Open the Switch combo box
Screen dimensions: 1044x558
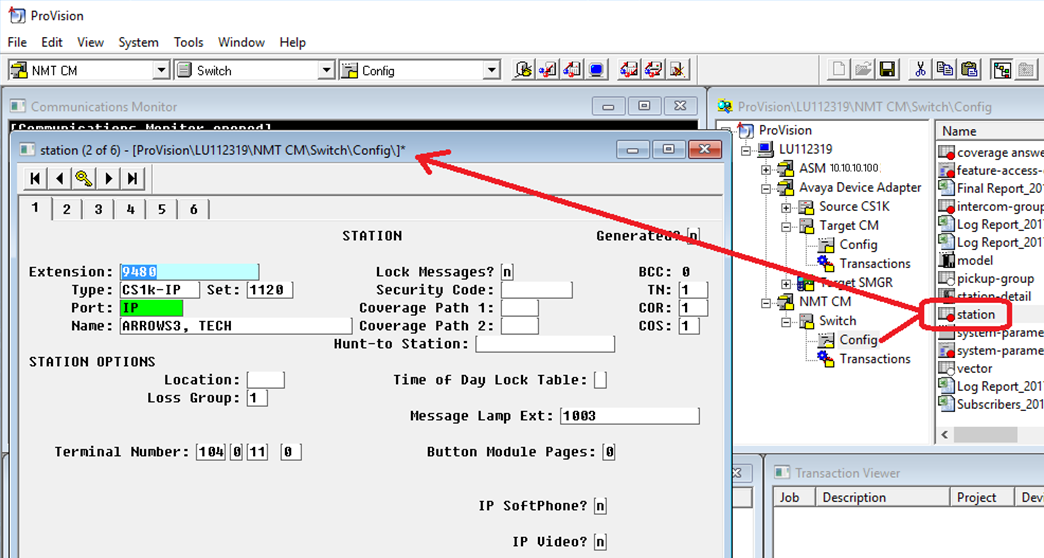pos(326,70)
